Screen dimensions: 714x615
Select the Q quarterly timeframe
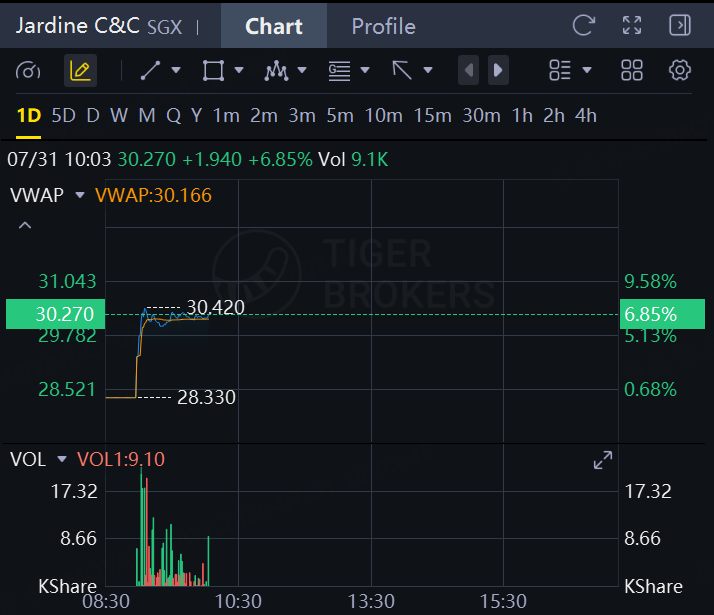[173, 116]
